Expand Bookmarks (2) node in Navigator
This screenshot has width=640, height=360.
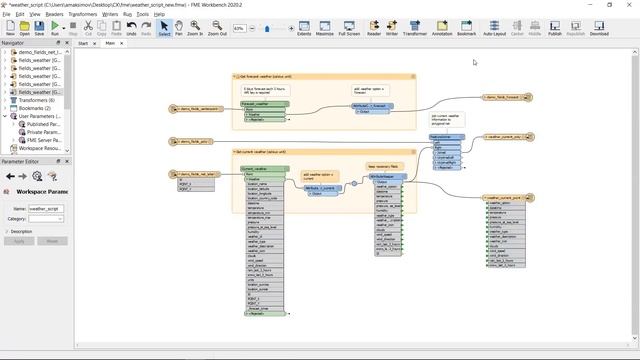click(5, 108)
